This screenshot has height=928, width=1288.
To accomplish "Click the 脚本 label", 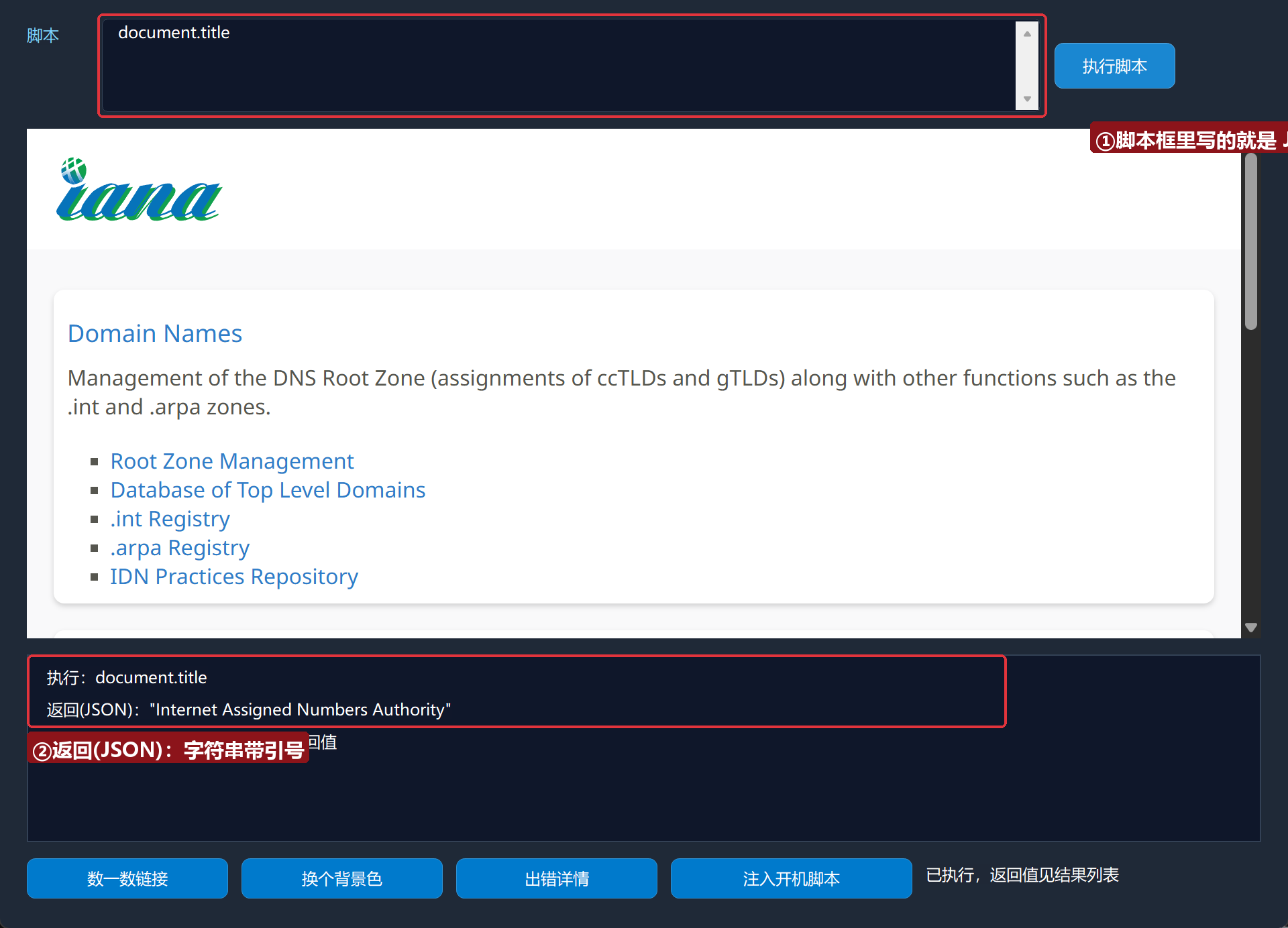I will [x=43, y=35].
